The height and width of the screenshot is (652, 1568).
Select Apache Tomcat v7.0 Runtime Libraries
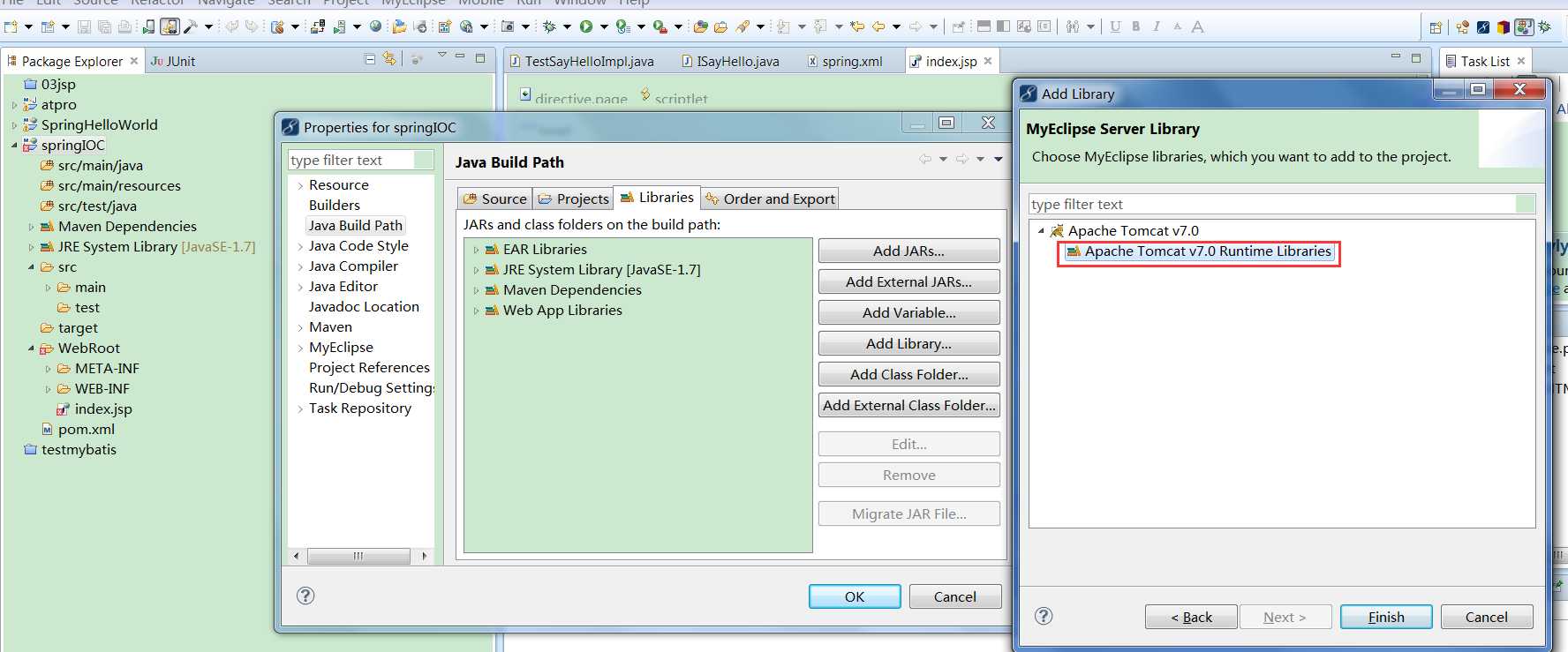point(1198,251)
